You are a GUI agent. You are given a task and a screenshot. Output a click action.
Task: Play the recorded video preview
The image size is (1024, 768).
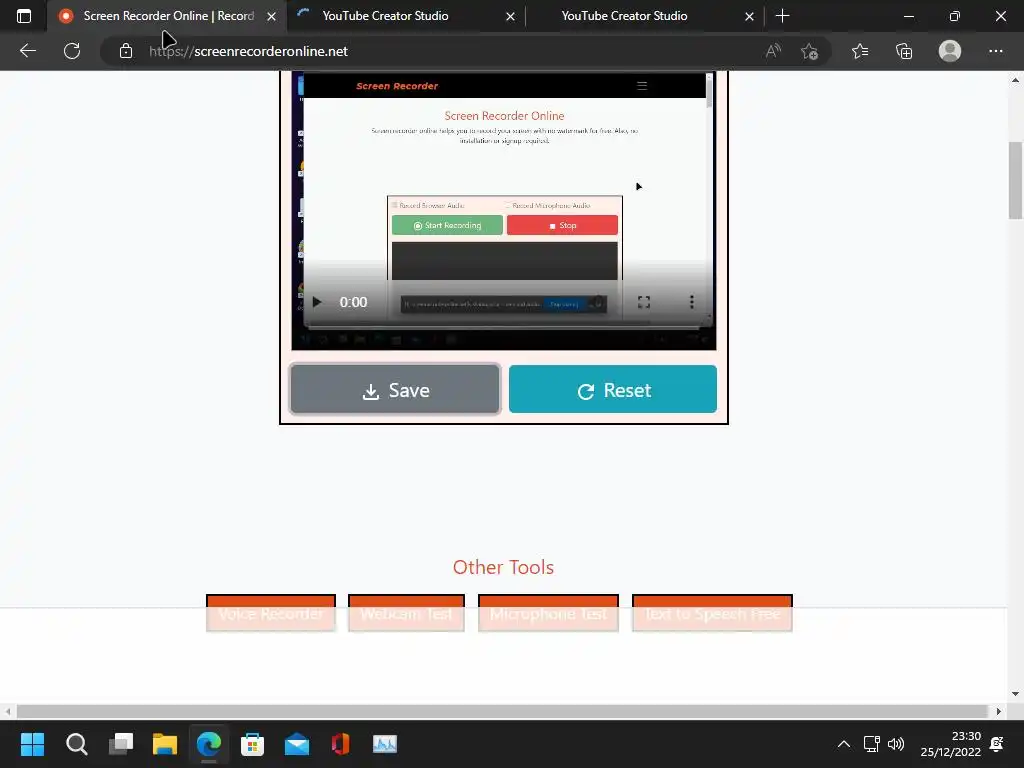[x=317, y=302]
